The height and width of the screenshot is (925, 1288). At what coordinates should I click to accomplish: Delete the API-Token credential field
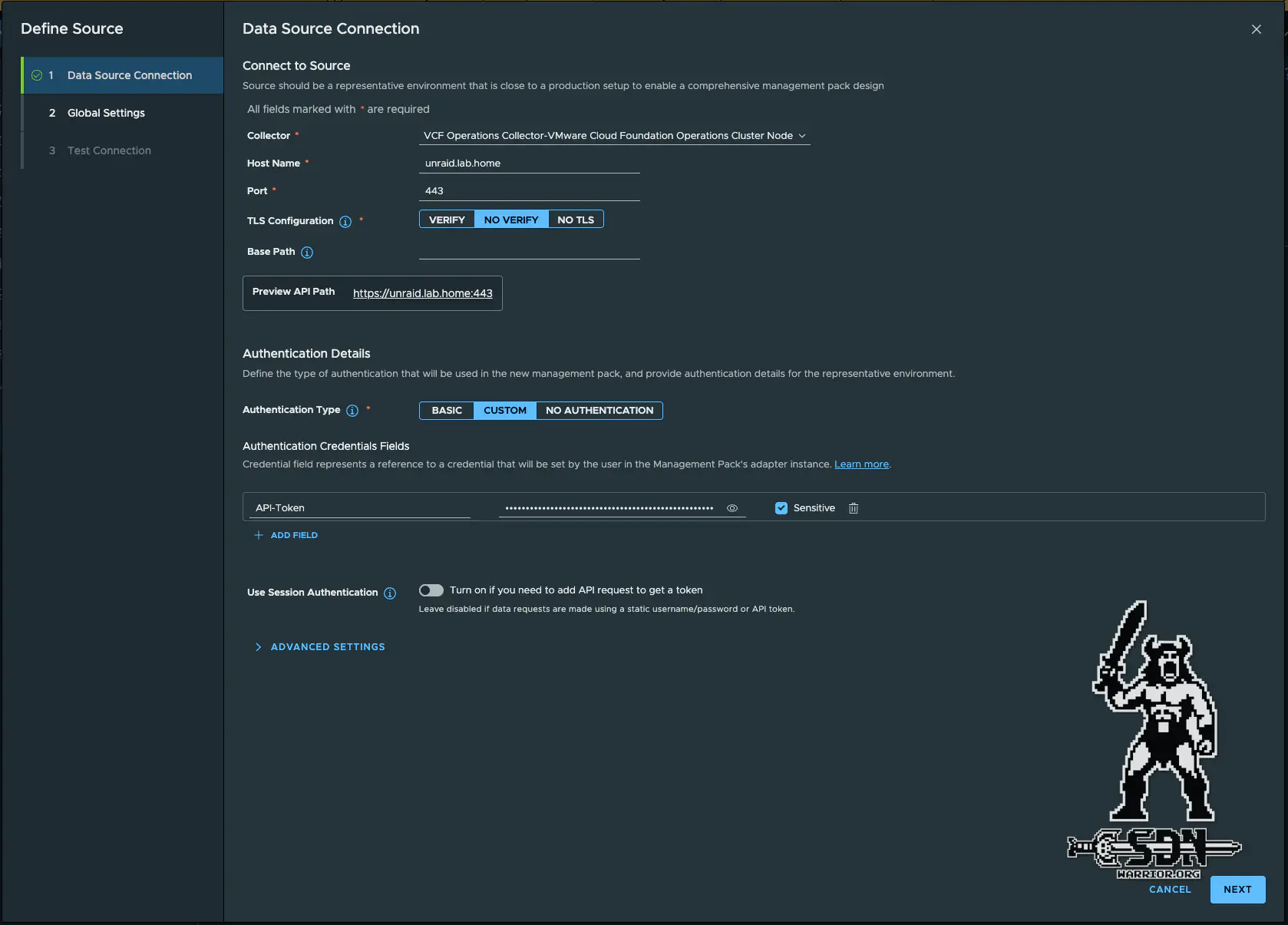[x=853, y=508]
